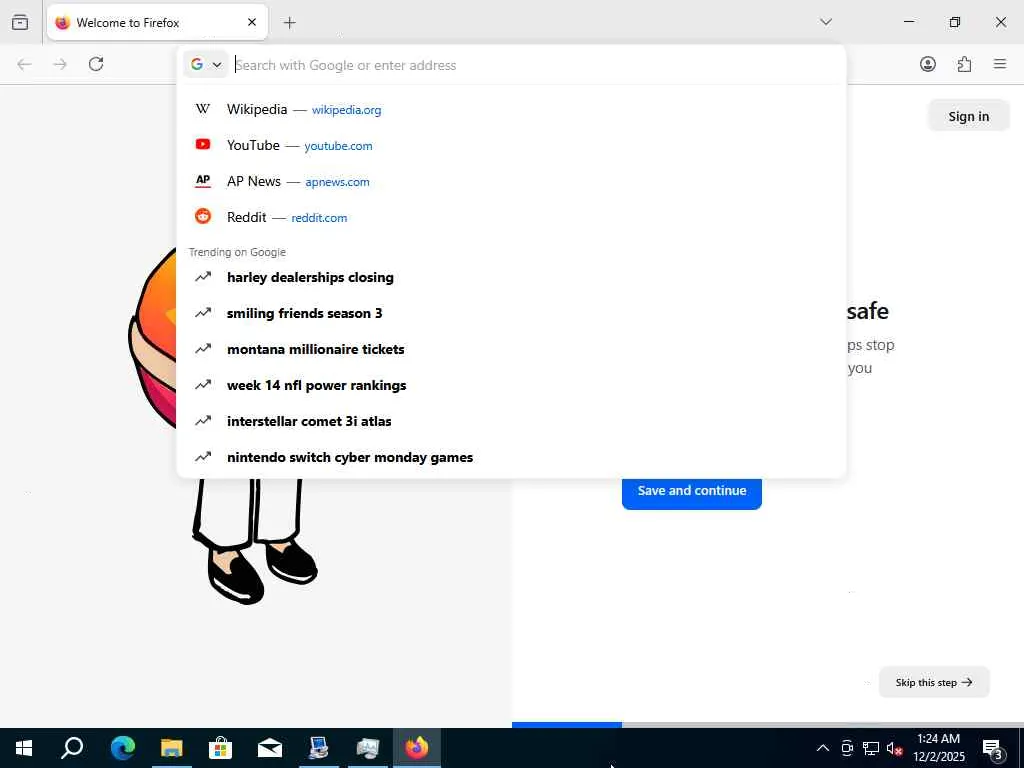Choose week 14 nfl power rankings
Image resolution: width=1024 pixels, height=768 pixels.
tap(511, 385)
